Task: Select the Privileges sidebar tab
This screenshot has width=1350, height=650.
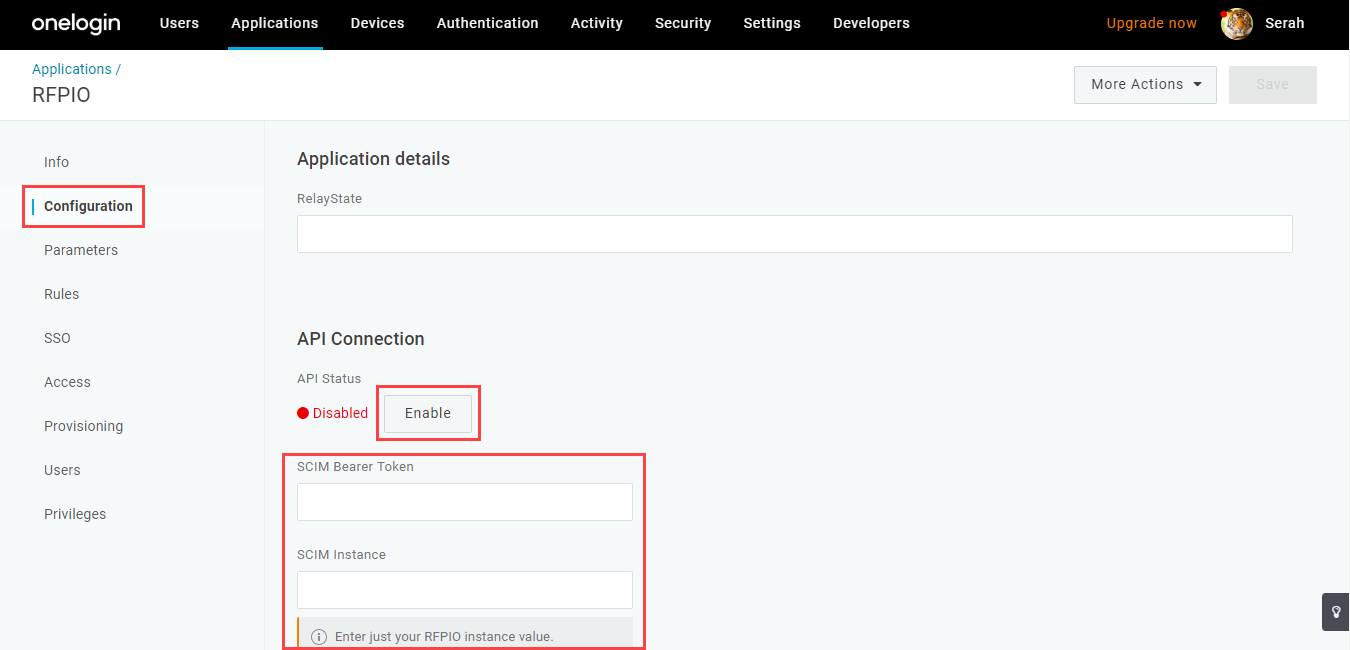Action: click(x=75, y=514)
